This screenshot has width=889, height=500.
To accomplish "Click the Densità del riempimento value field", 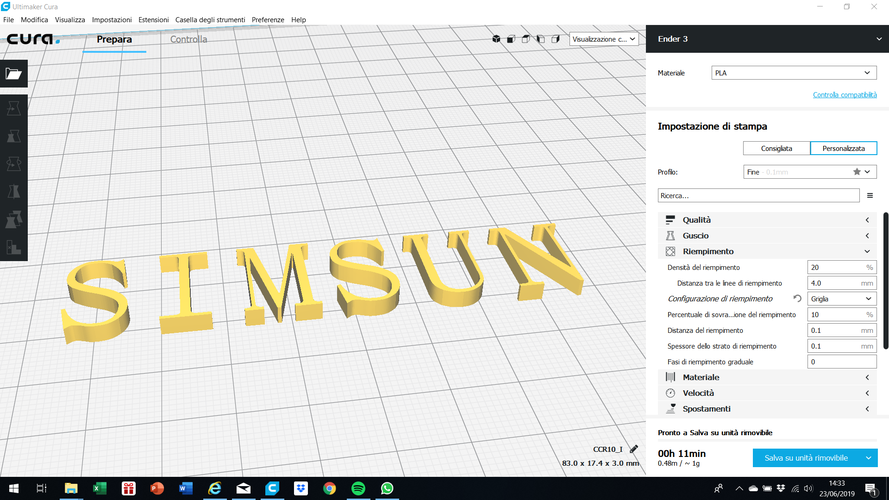I will [841, 268].
